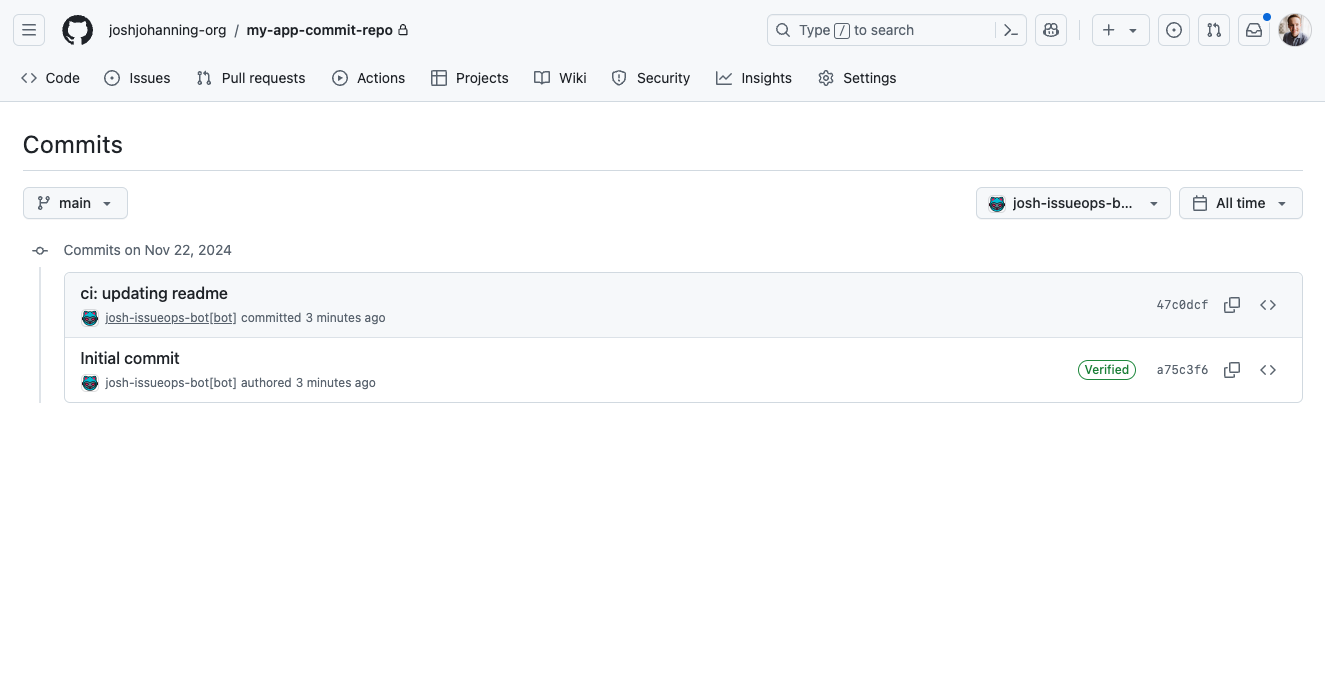Open the notifications inbox

click(1253, 30)
